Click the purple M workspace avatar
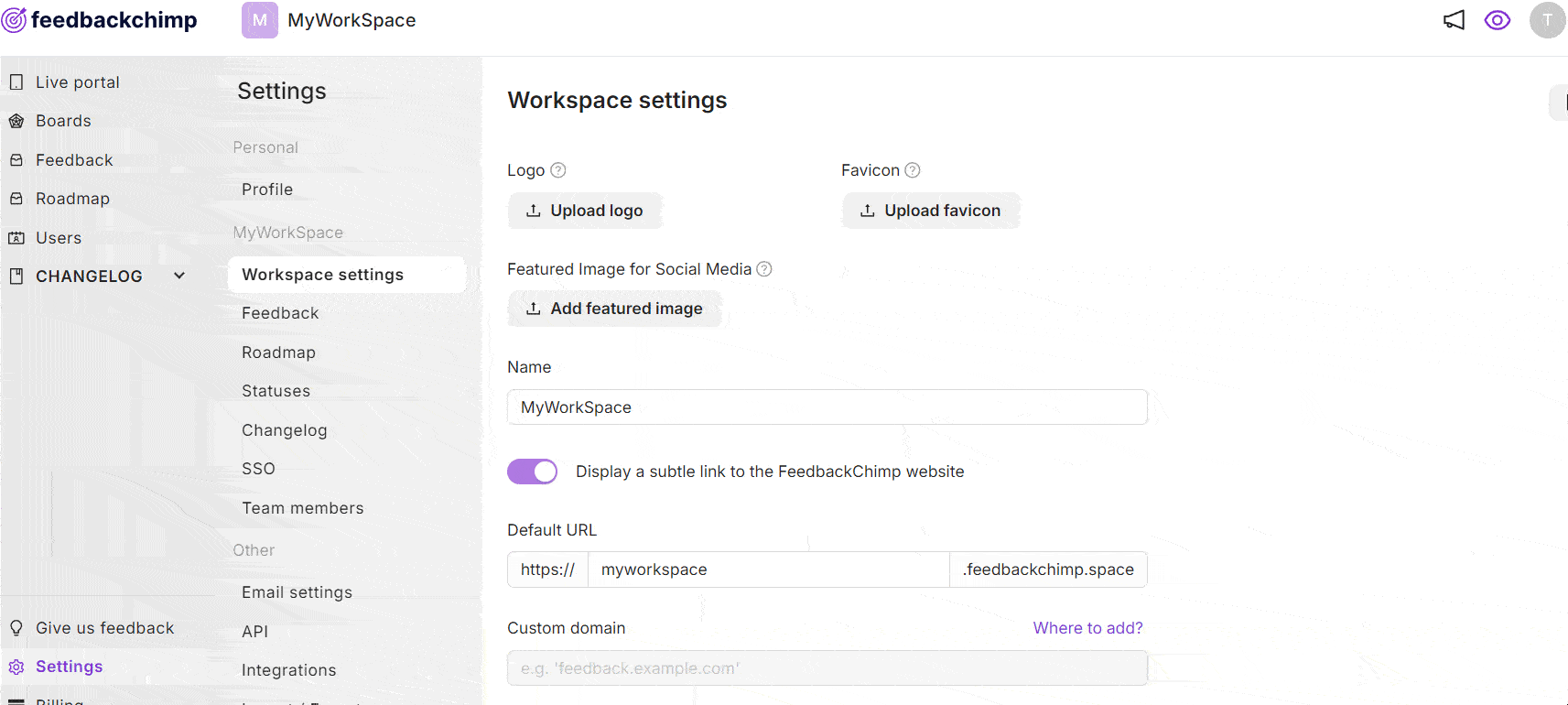 click(x=260, y=20)
